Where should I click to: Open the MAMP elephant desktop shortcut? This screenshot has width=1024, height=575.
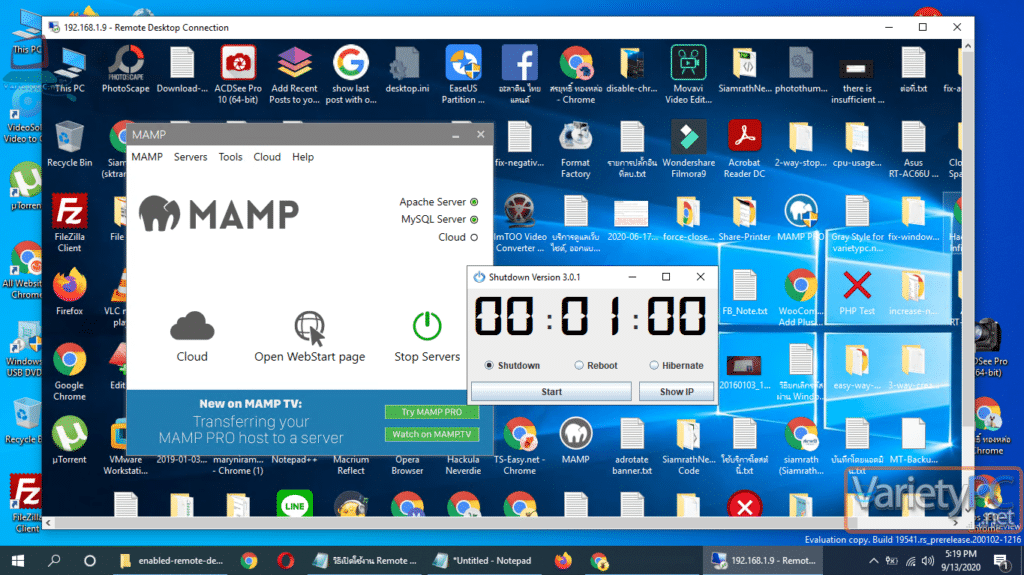[x=575, y=440]
